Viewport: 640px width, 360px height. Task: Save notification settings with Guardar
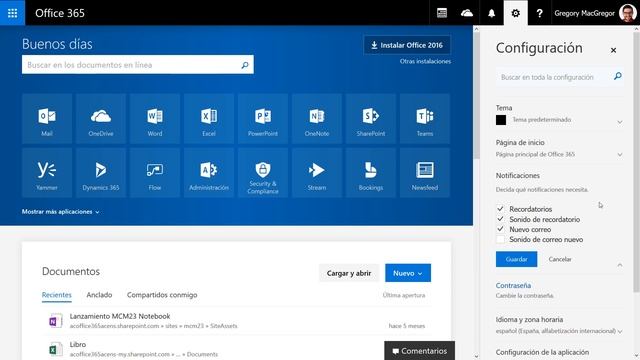tap(516, 259)
